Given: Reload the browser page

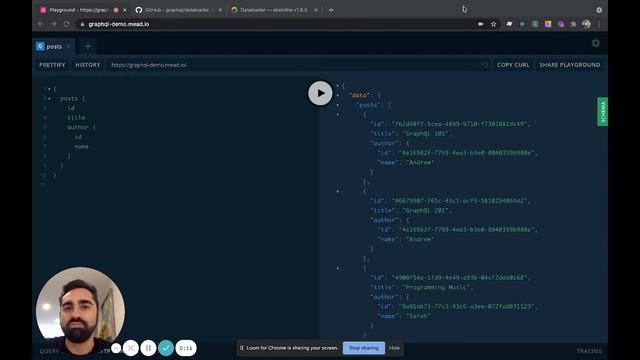Looking at the screenshot, I should 67,24.
